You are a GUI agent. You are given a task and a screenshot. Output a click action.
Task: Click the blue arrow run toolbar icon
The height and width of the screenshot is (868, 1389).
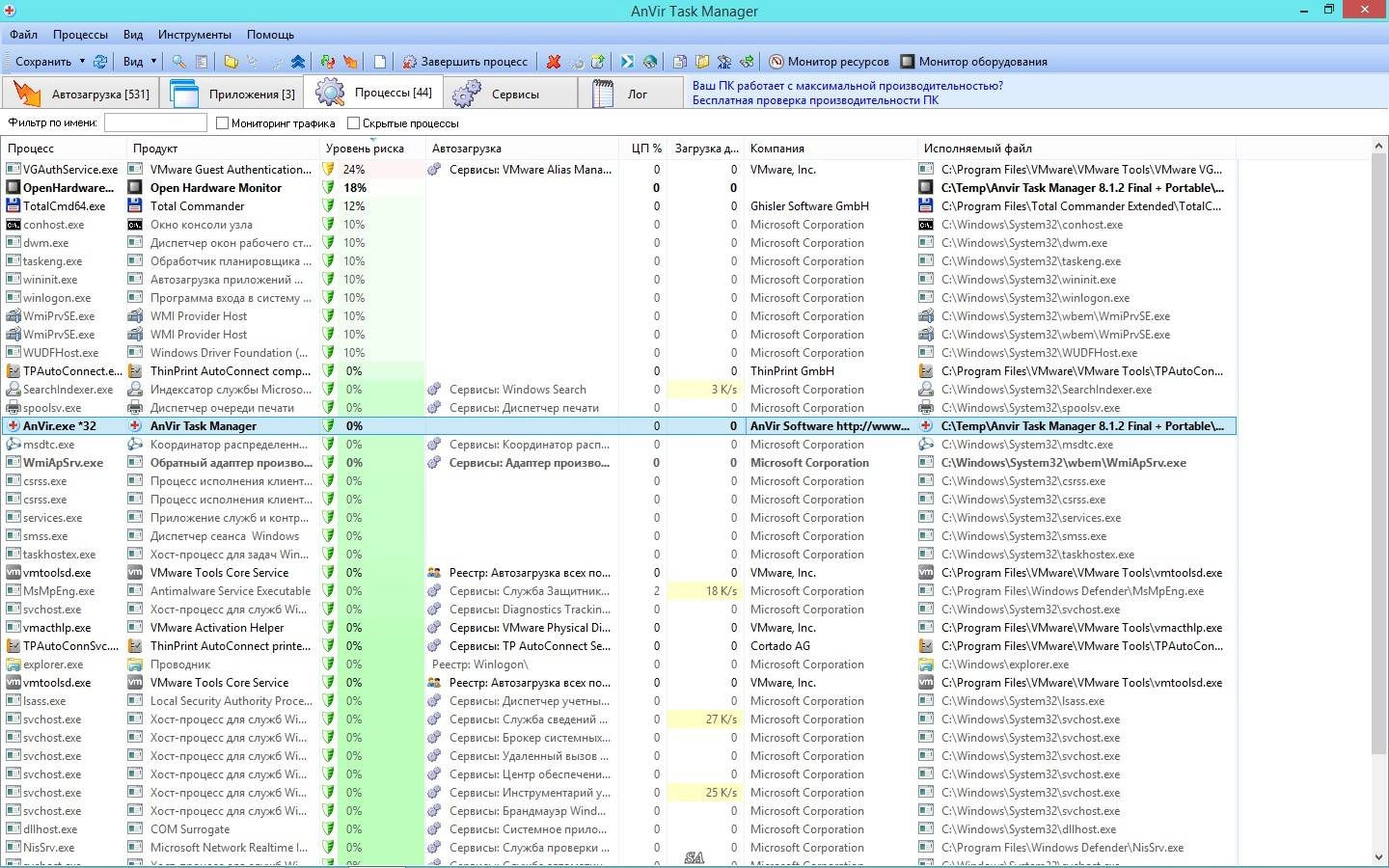tap(627, 61)
